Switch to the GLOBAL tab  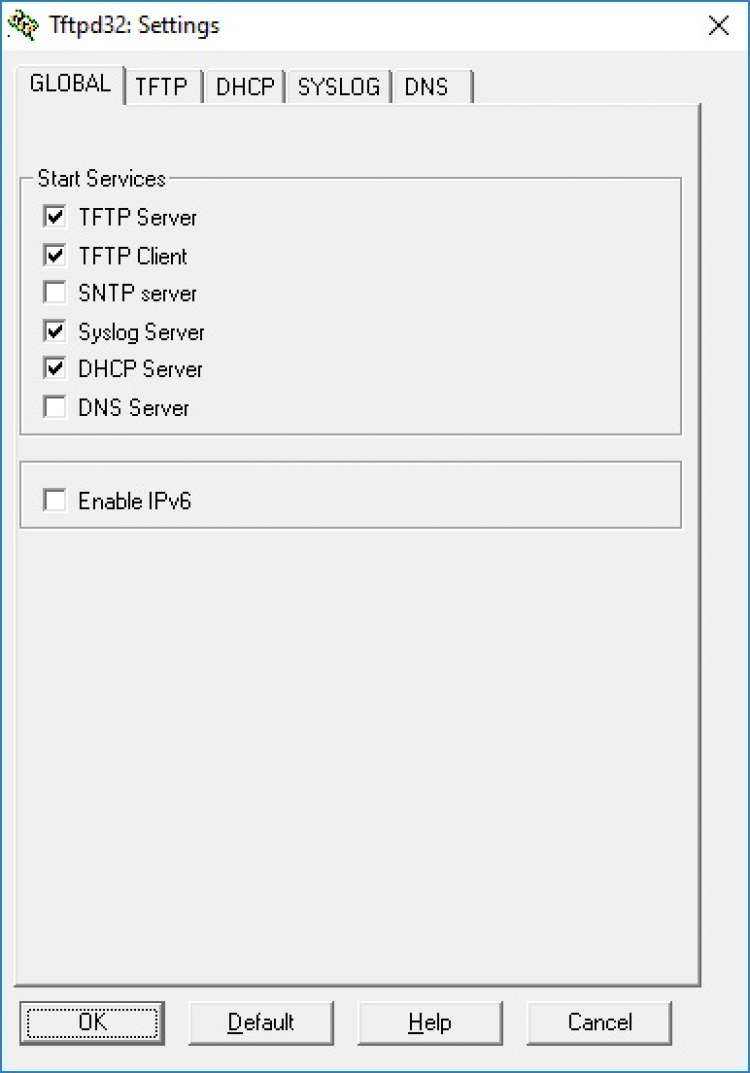(x=70, y=84)
